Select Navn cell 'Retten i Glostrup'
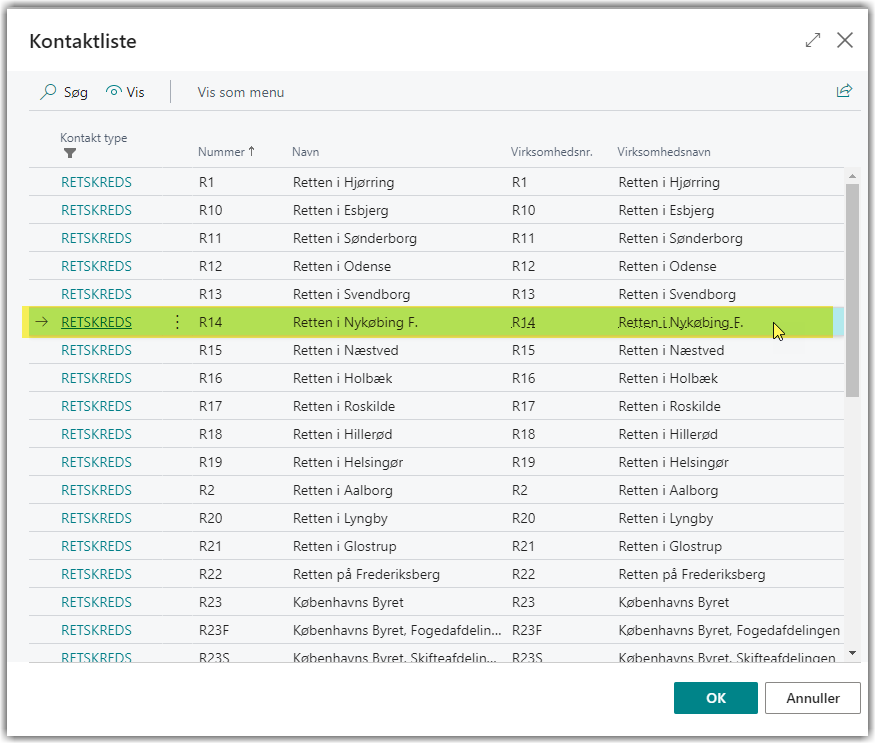Screen dimensions: 876x744 pos(345,546)
